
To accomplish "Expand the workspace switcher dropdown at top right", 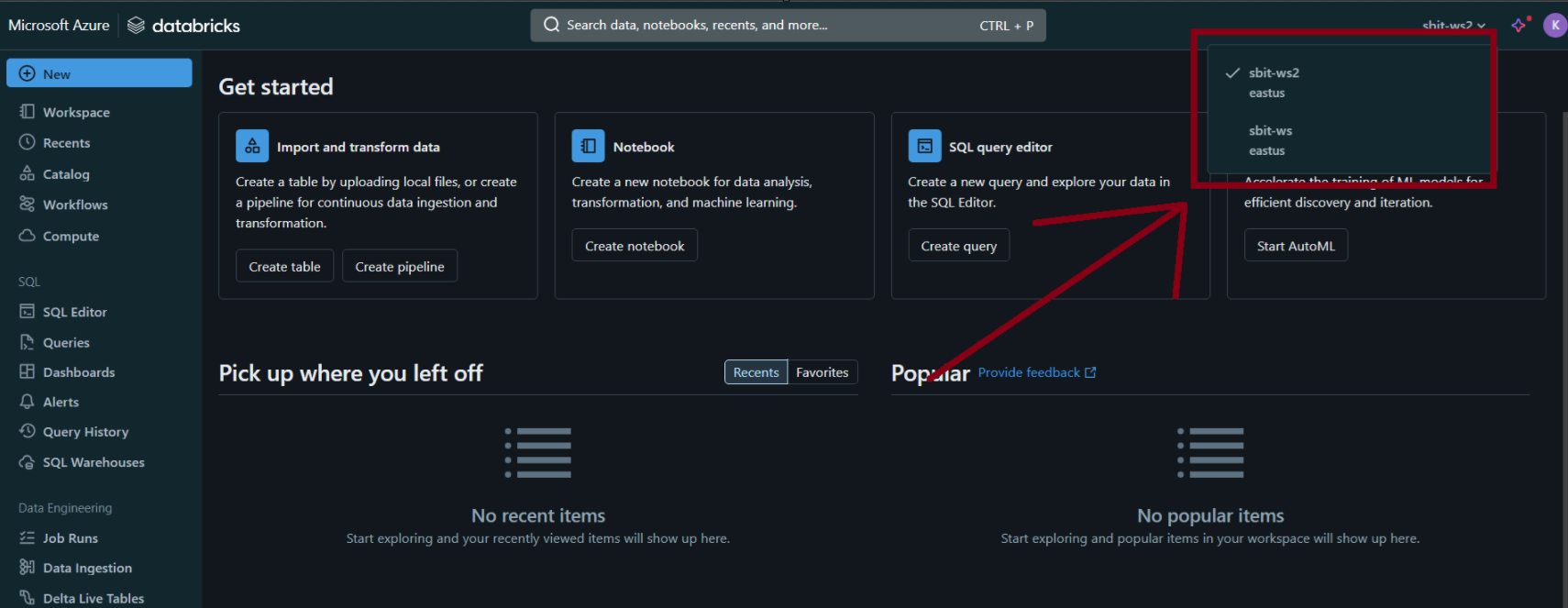I will click(1453, 26).
